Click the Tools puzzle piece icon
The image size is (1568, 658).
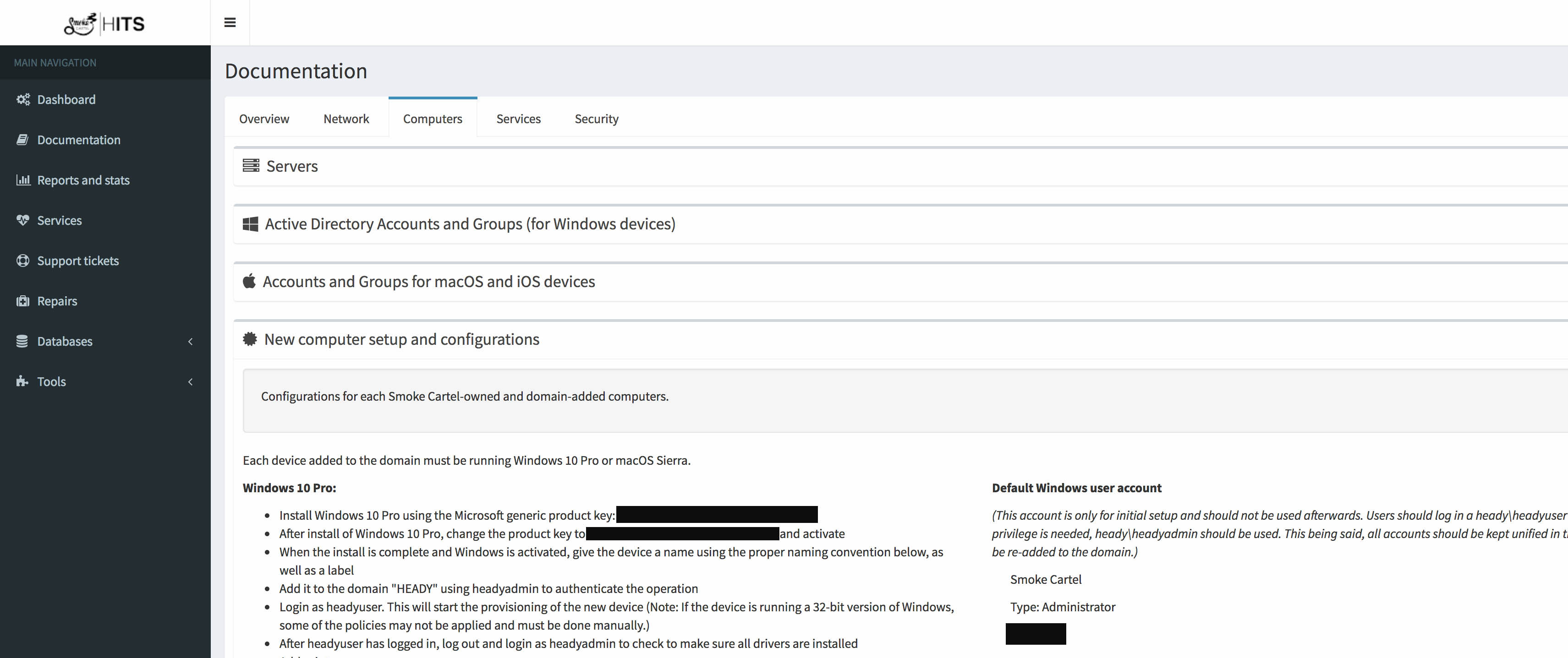22,381
